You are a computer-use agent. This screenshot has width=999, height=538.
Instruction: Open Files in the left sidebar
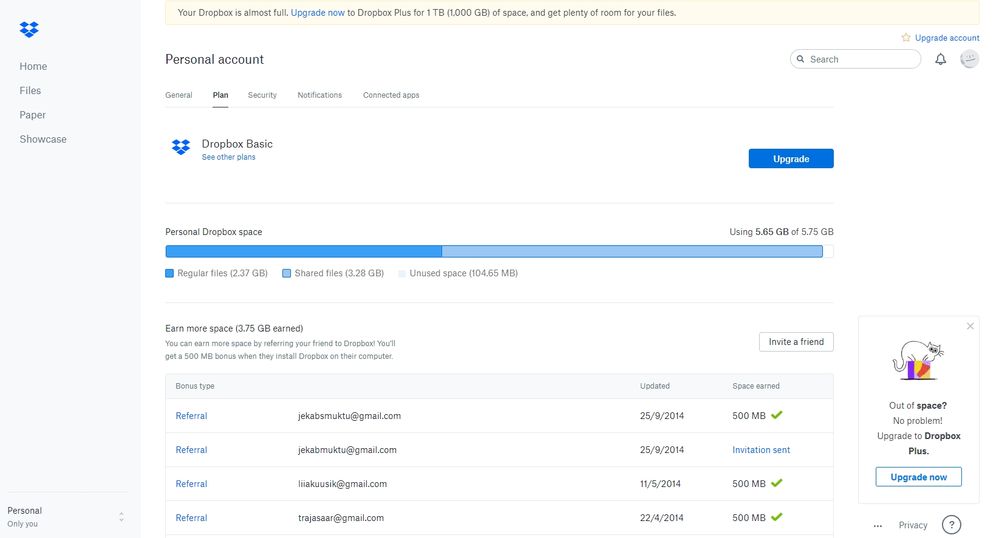click(31, 91)
